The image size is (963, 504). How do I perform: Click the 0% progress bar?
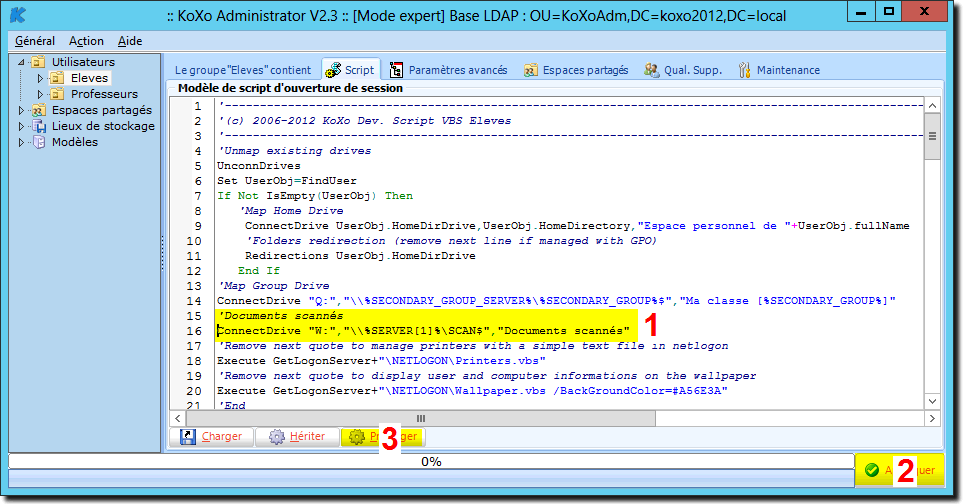click(x=431, y=462)
